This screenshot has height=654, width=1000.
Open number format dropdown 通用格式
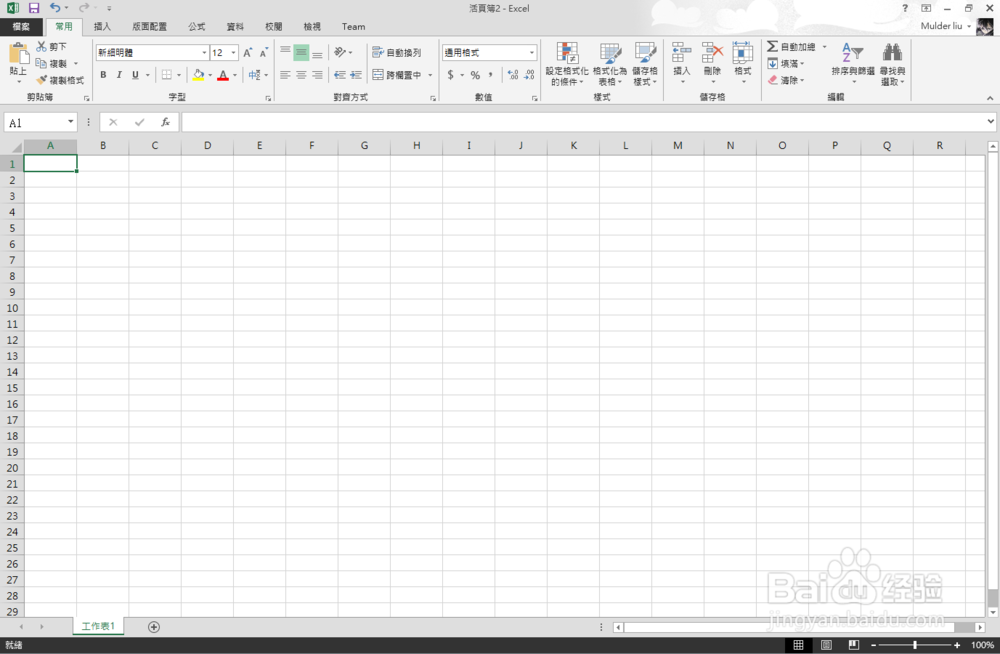532,52
